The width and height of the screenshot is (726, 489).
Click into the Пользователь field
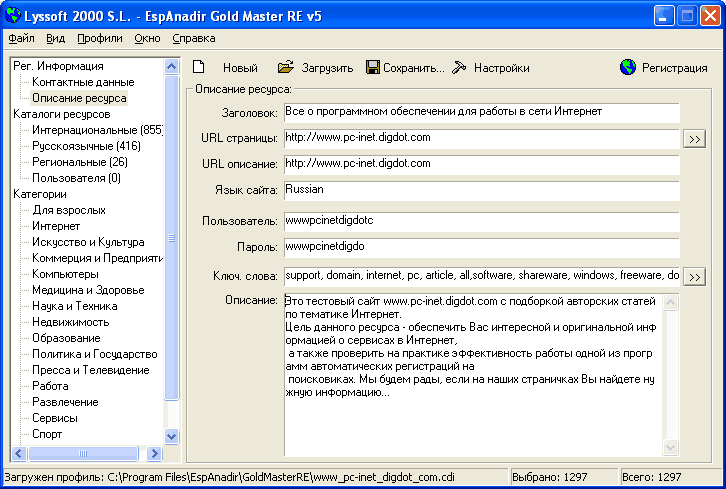(482, 221)
